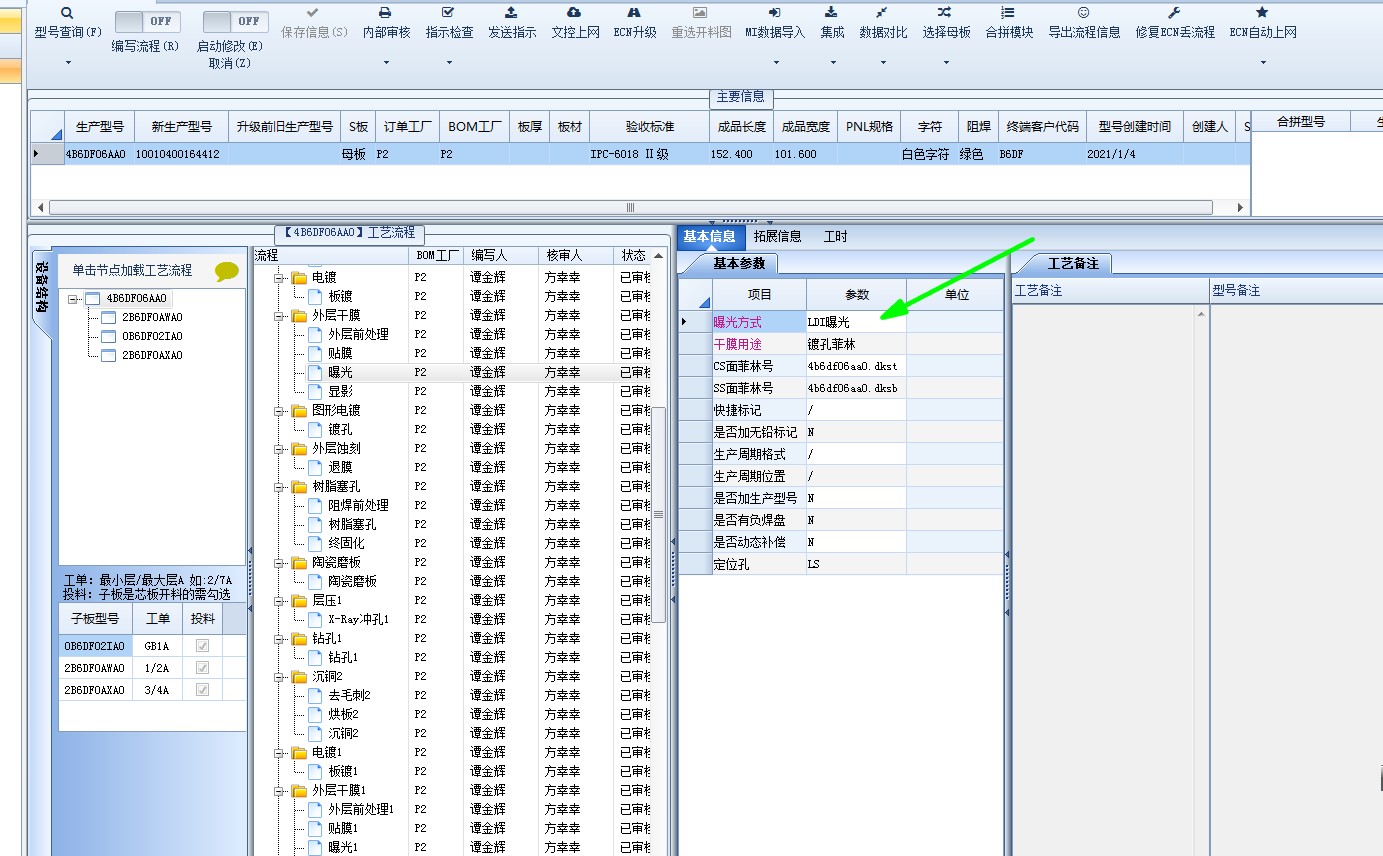
Task: Click the 验收标准 column header
Action: point(650,127)
